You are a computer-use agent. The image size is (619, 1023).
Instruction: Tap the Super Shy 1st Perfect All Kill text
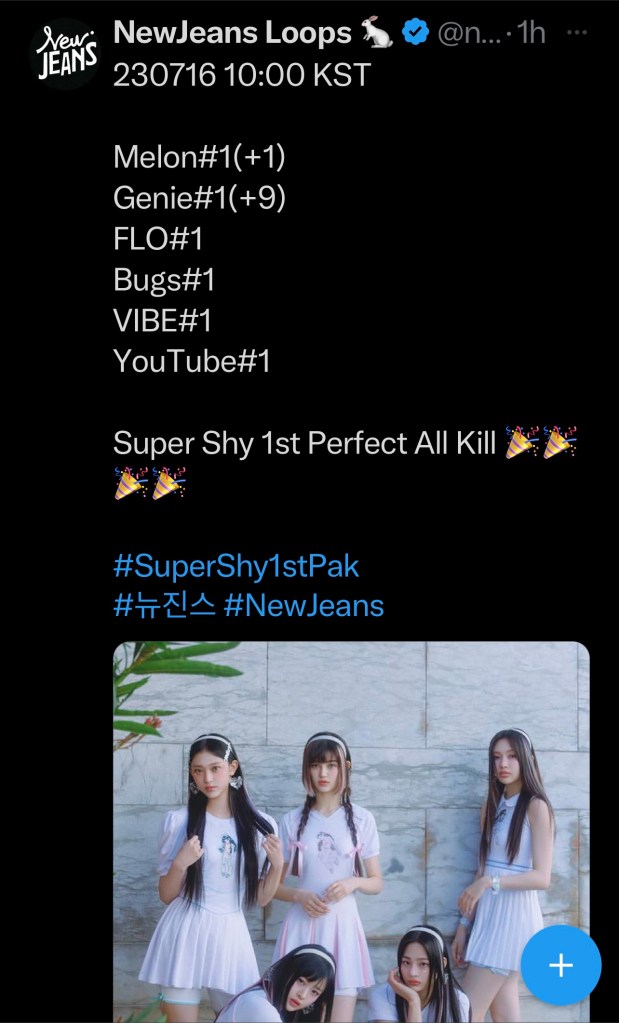pos(305,444)
